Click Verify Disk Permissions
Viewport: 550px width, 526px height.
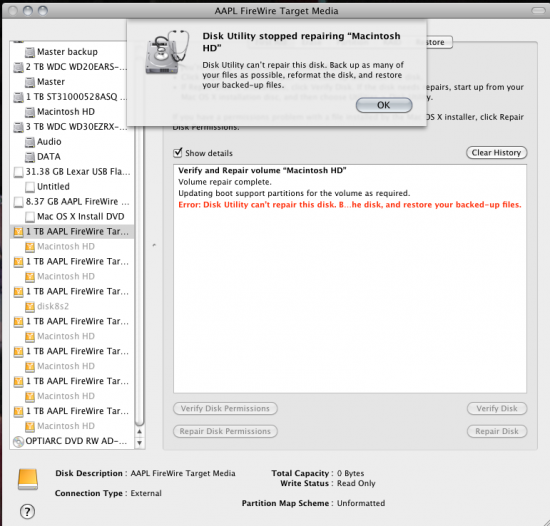[225, 409]
